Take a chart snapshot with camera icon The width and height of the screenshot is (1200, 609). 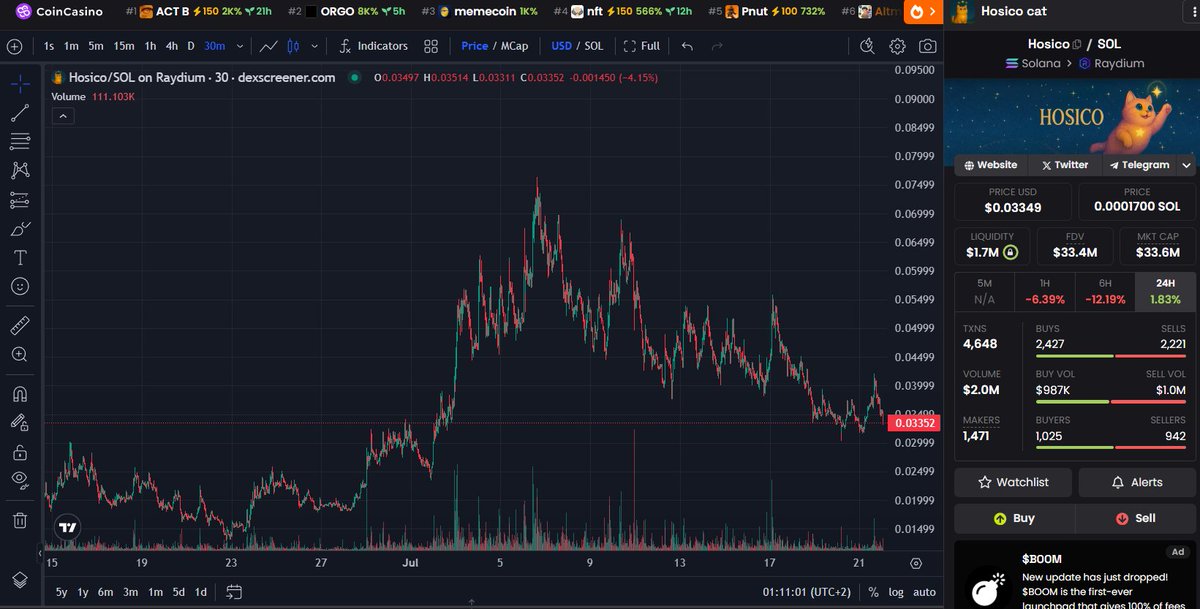pos(928,46)
